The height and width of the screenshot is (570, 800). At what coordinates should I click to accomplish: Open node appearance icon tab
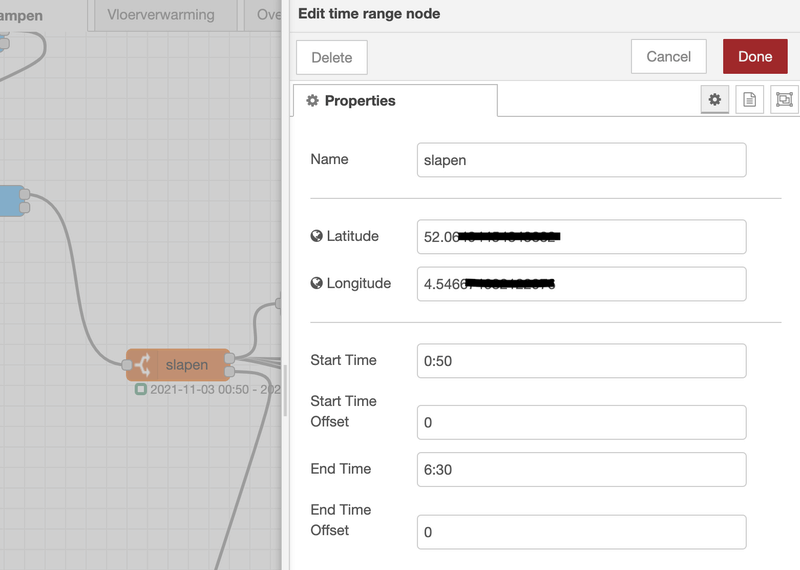(784, 100)
